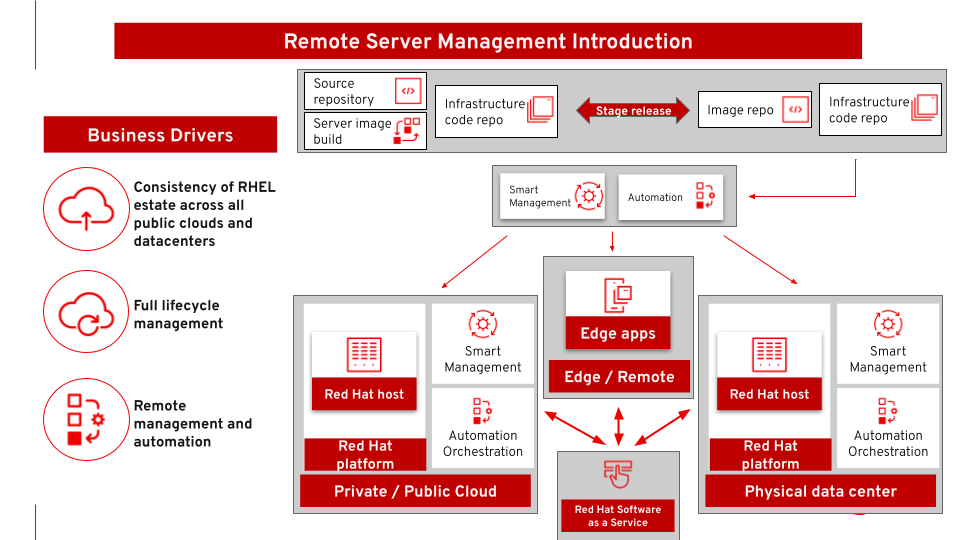Select the Business Drivers header
This screenshot has width=960, height=540.
[160, 135]
